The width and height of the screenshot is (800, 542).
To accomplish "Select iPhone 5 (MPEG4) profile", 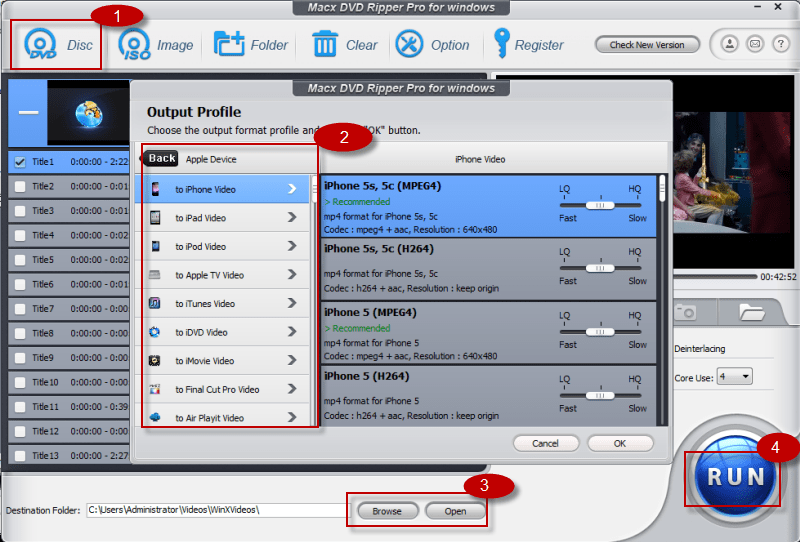I will (x=488, y=333).
